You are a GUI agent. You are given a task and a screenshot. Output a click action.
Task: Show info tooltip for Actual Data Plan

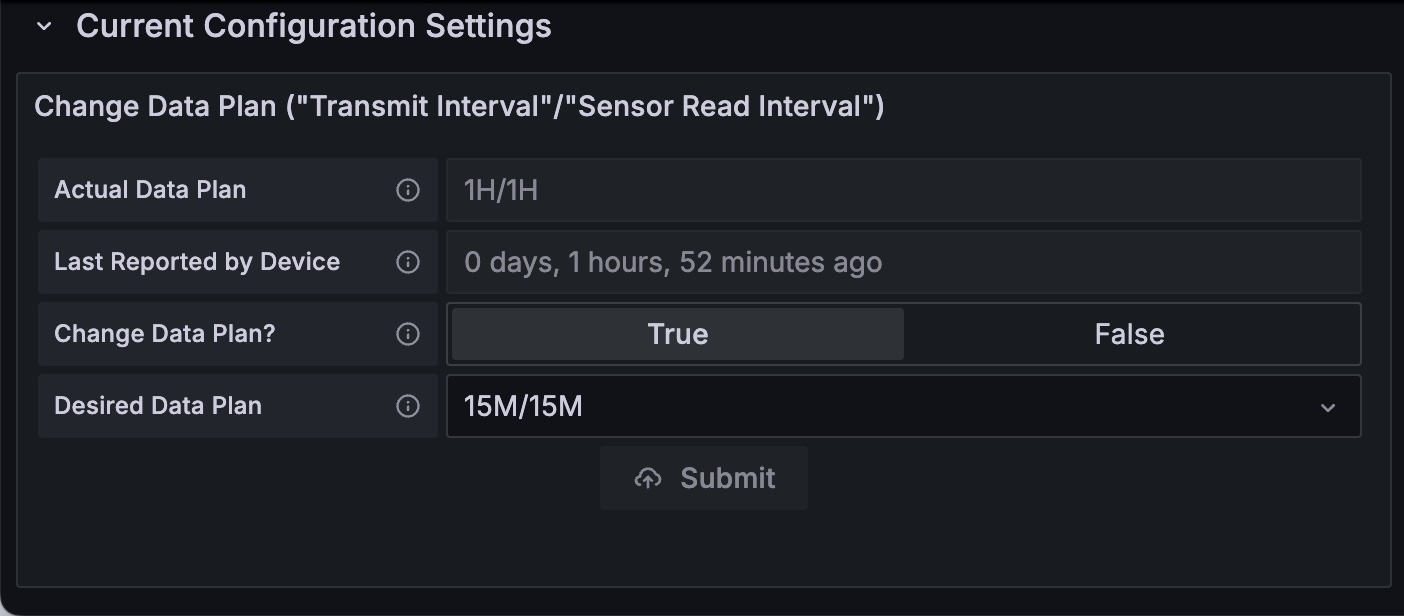click(408, 190)
